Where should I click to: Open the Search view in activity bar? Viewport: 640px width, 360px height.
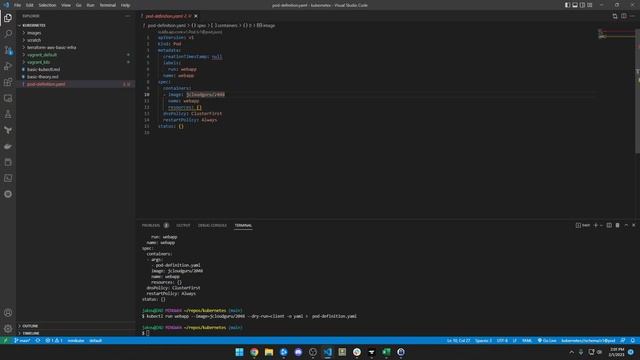click(8, 34)
